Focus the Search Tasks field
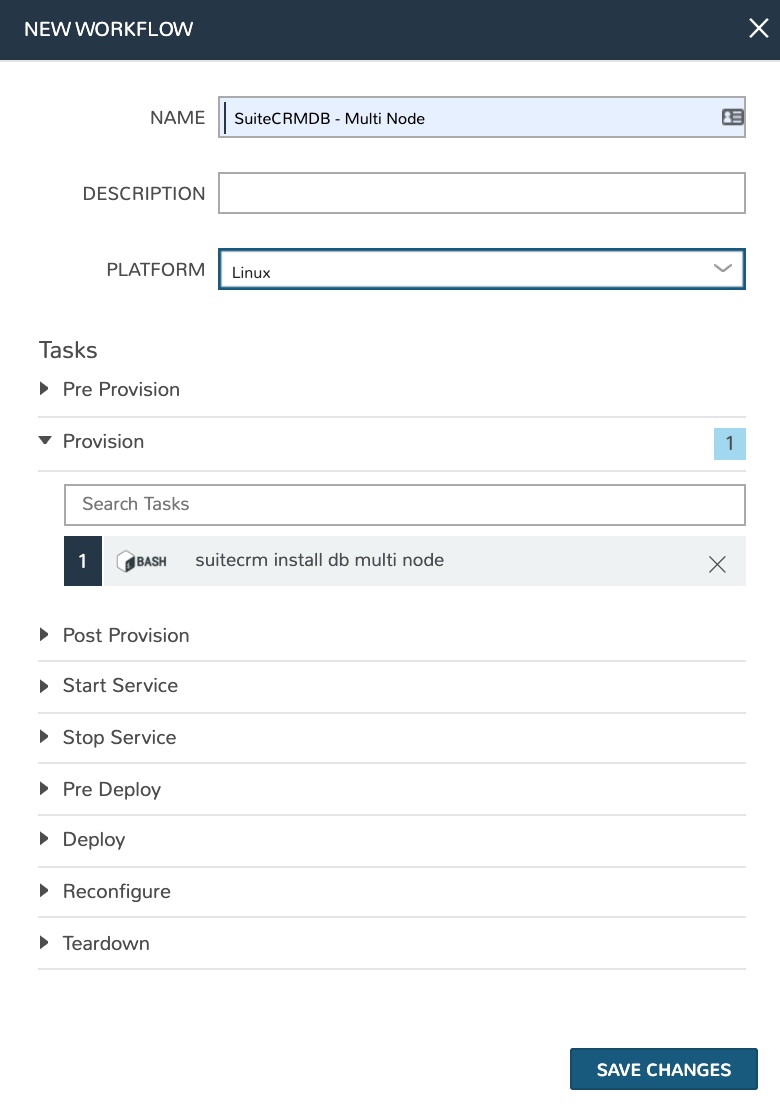Screen dimensions: 780x1112 (x=405, y=504)
